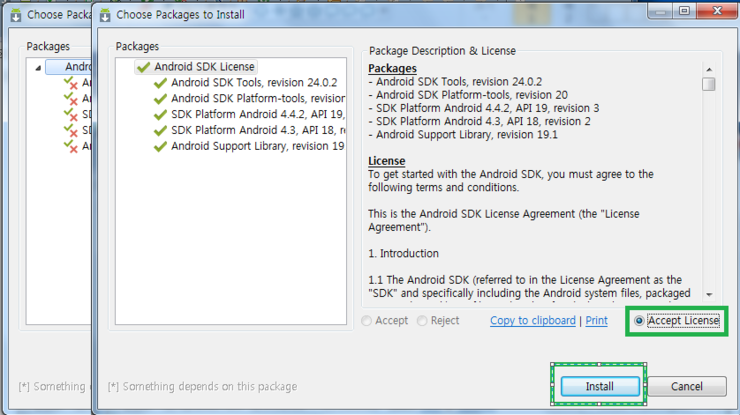Click the license scrollbar down arrow
The image size is (740, 415).
709,295
